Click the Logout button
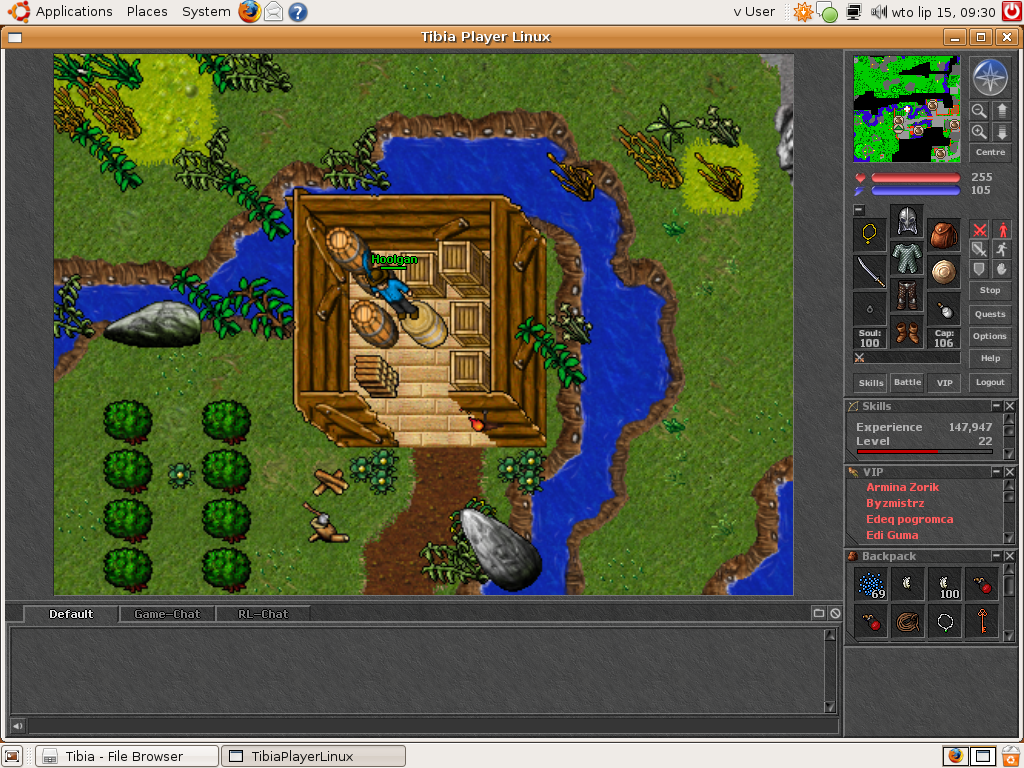Screen dimensions: 1024x768 (x=990, y=383)
